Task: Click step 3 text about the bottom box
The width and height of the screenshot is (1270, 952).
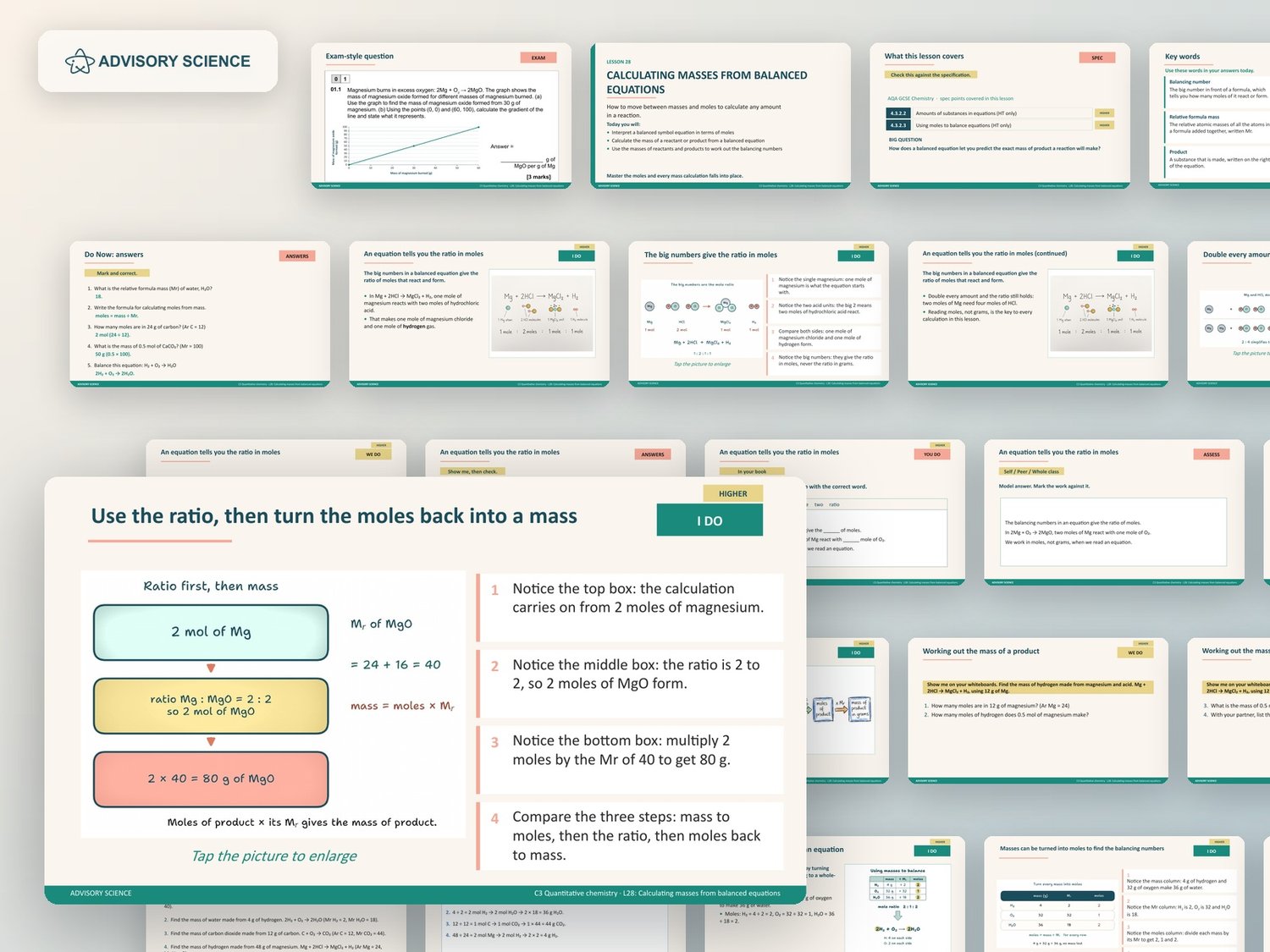Action: coord(621,750)
